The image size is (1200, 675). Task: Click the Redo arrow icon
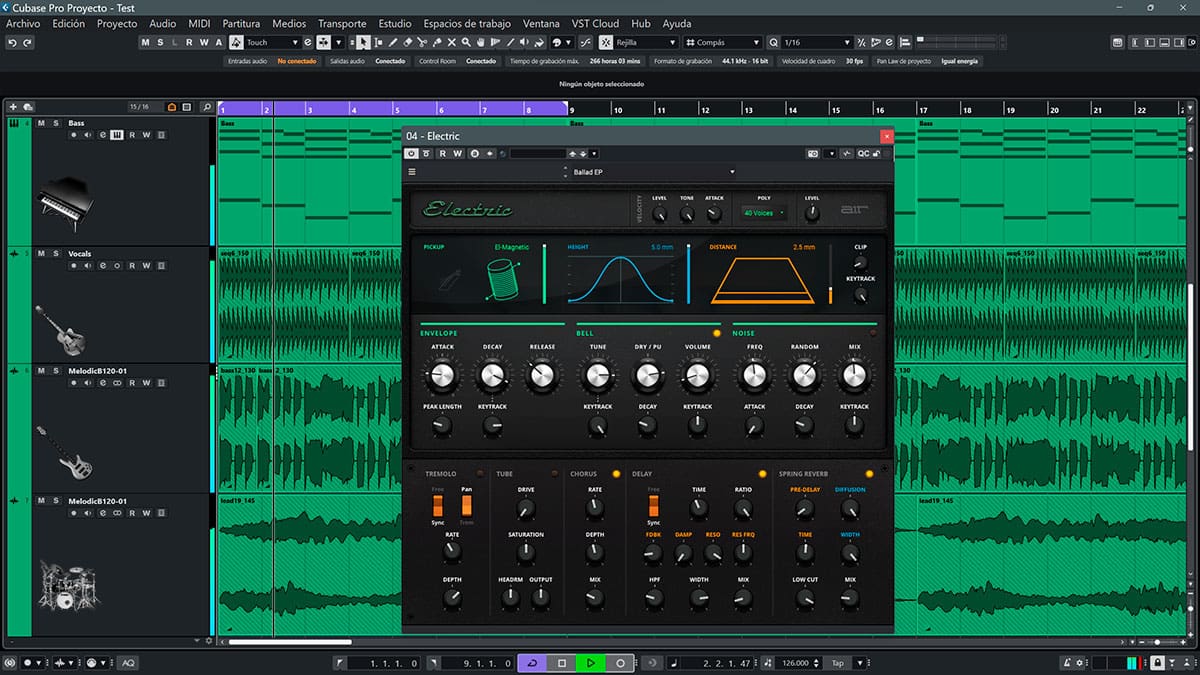point(27,43)
